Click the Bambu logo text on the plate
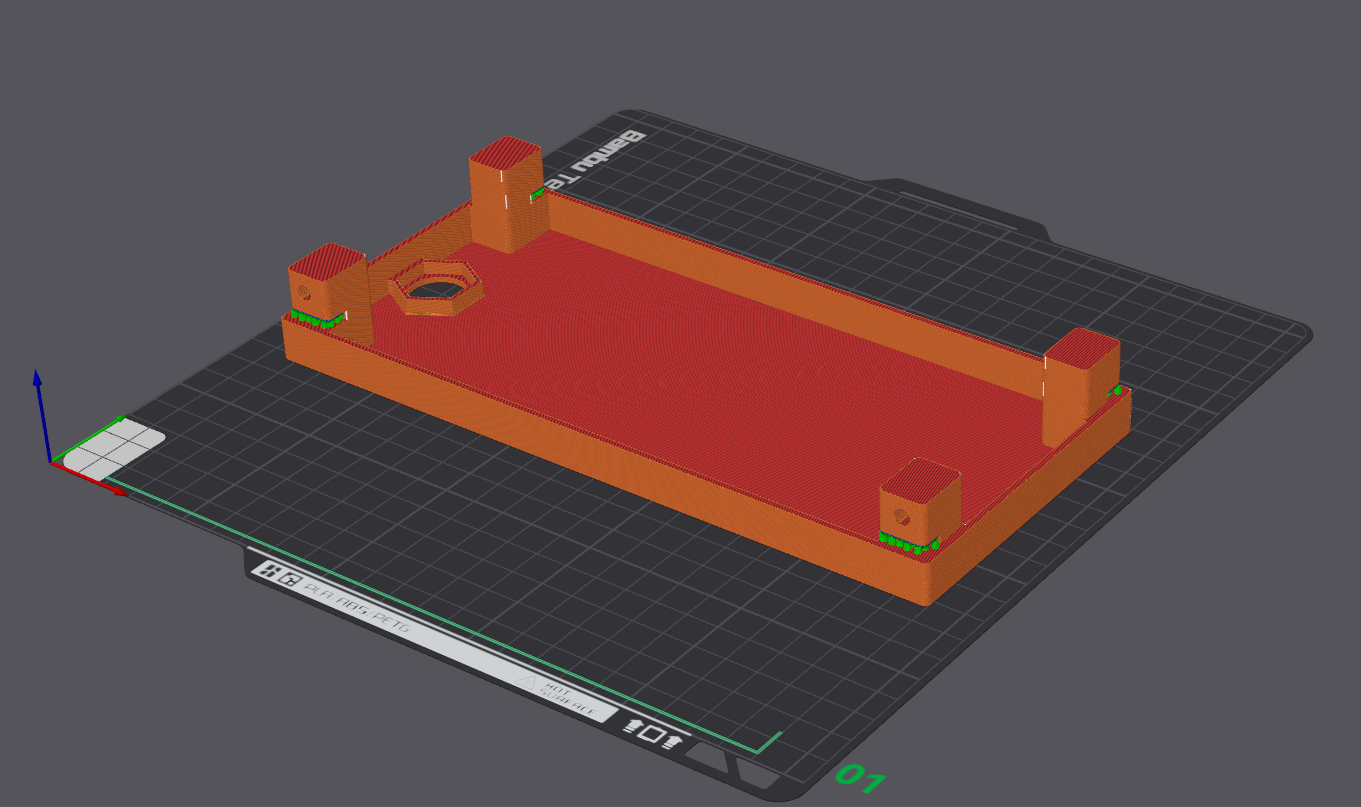The height and width of the screenshot is (807, 1361). [x=597, y=158]
